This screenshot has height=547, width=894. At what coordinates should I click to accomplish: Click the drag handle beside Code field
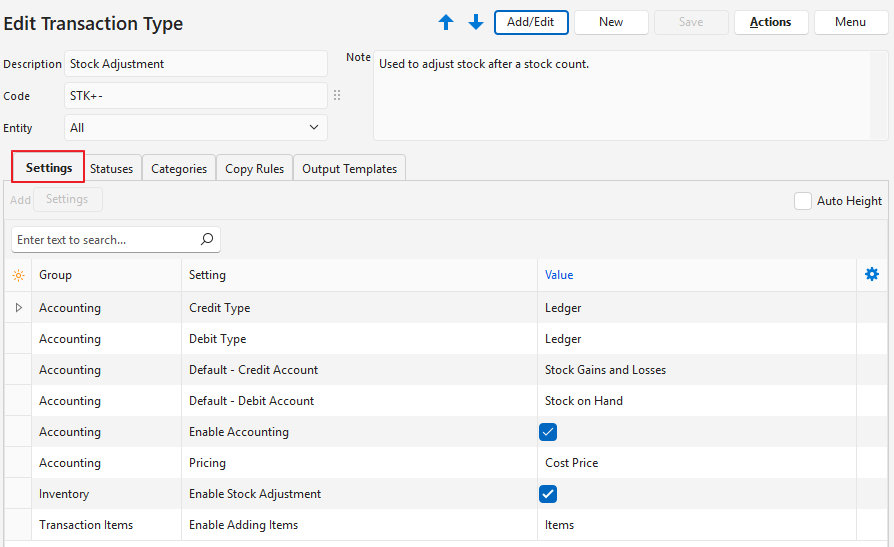[x=337, y=96]
